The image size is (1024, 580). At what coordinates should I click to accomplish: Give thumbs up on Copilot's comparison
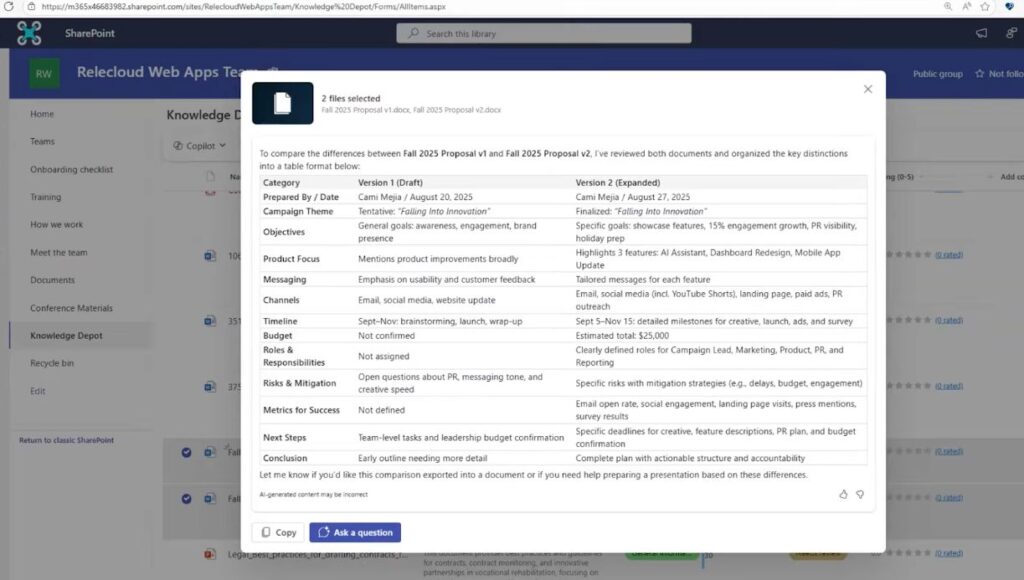click(x=843, y=493)
